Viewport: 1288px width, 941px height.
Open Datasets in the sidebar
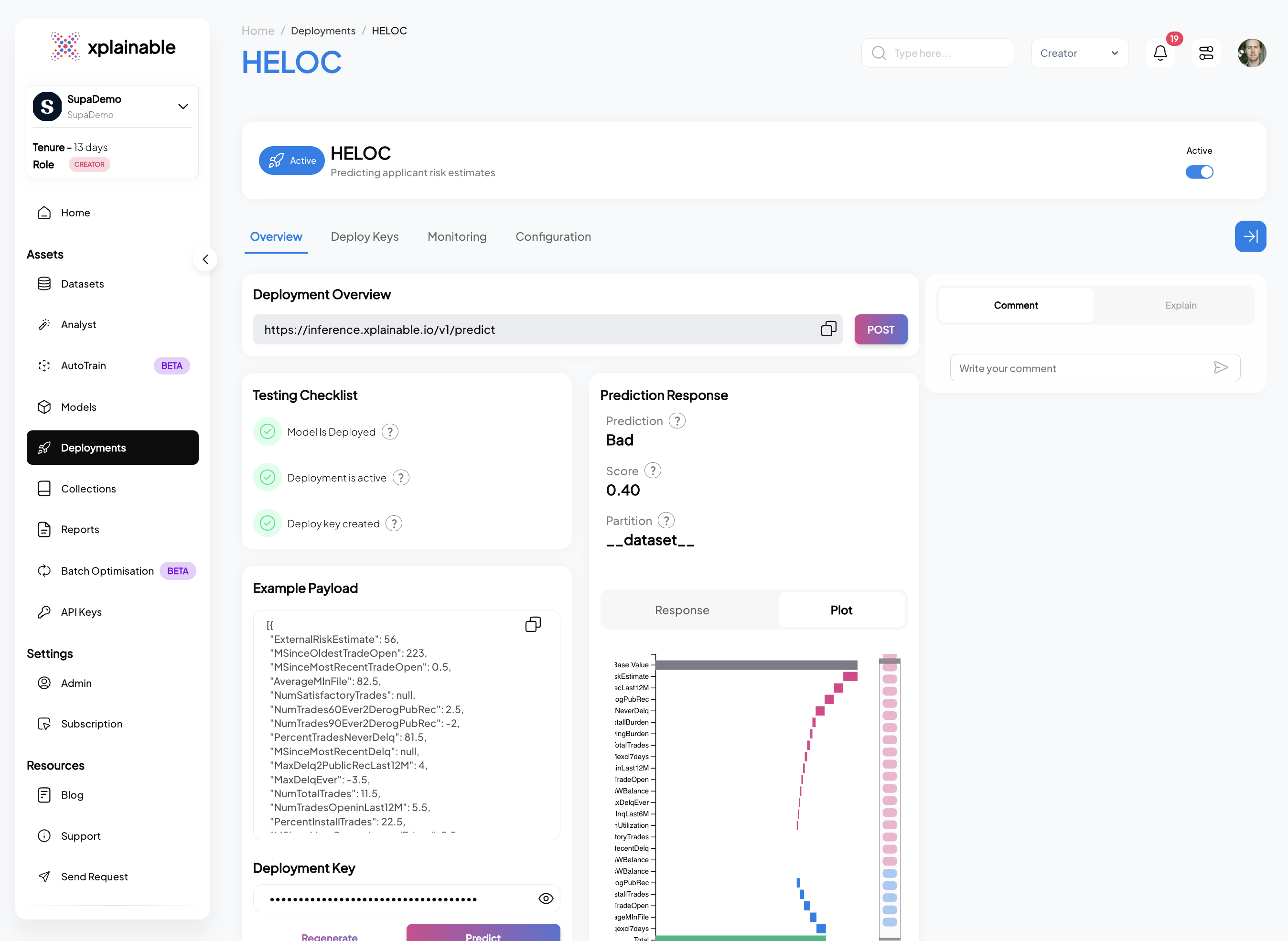(112, 284)
